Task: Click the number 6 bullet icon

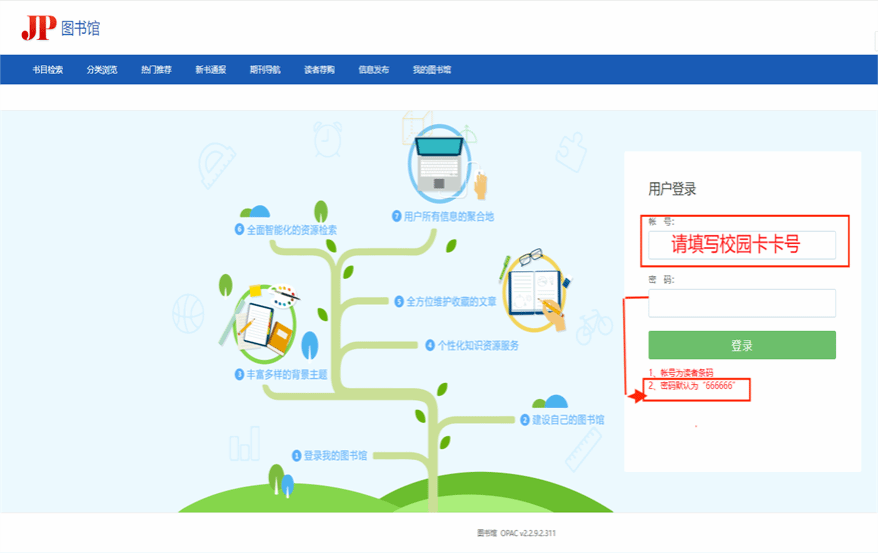Action: click(239, 230)
